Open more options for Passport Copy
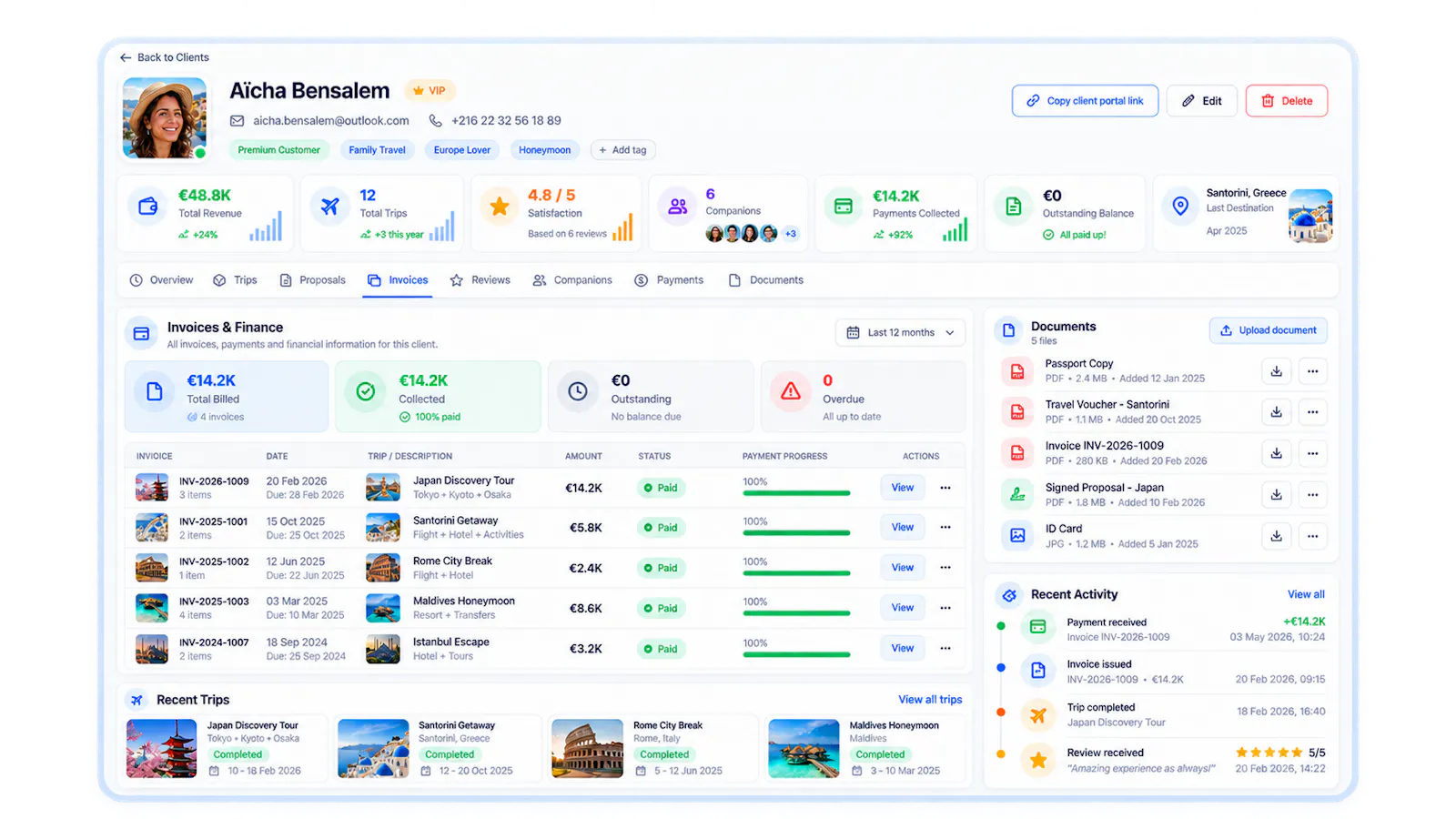 click(x=1312, y=371)
